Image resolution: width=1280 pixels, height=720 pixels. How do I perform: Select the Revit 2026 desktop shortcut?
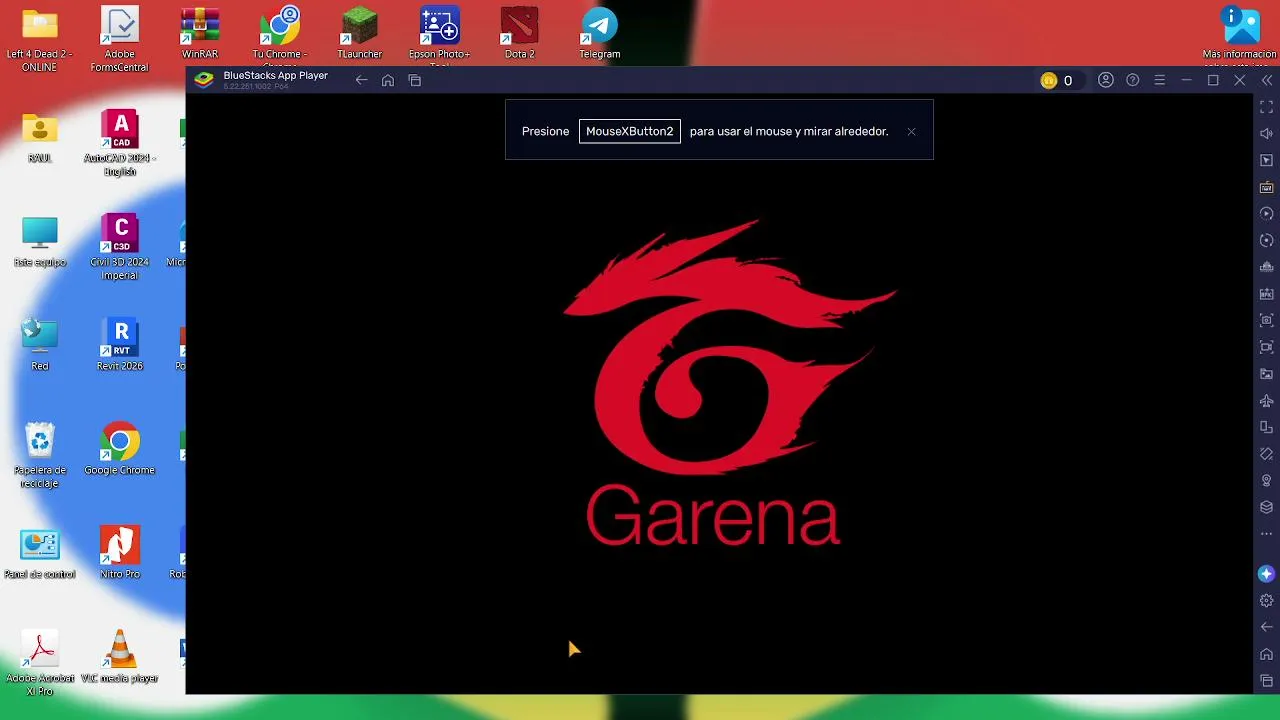[120, 345]
